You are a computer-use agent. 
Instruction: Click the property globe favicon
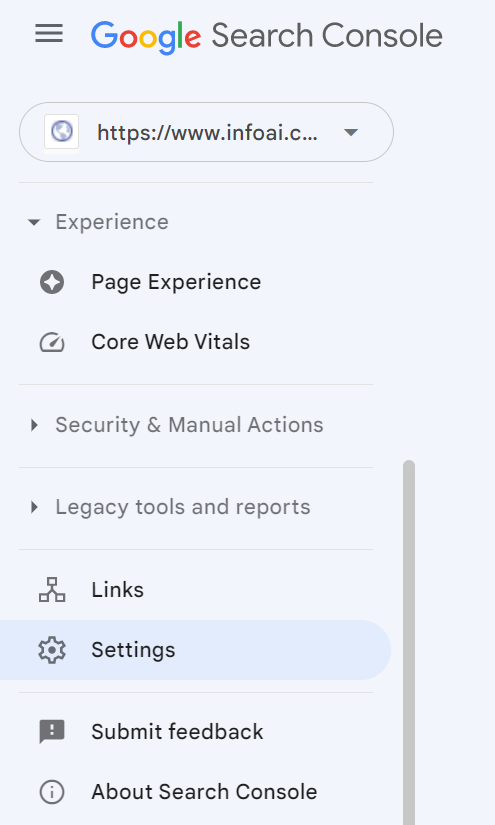tap(62, 132)
